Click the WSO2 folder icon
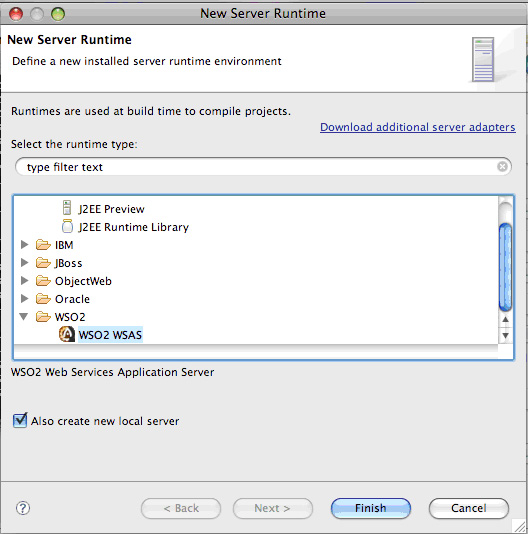 [x=43, y=317]
